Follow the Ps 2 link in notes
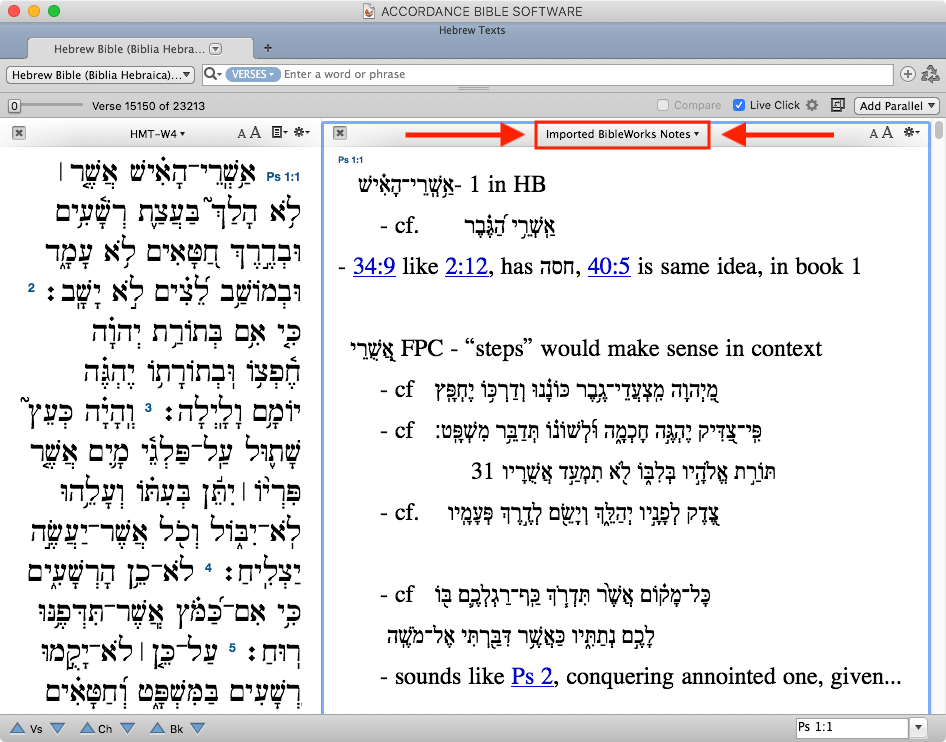Screen dimensions: 946x742 (x=532, y=676)
